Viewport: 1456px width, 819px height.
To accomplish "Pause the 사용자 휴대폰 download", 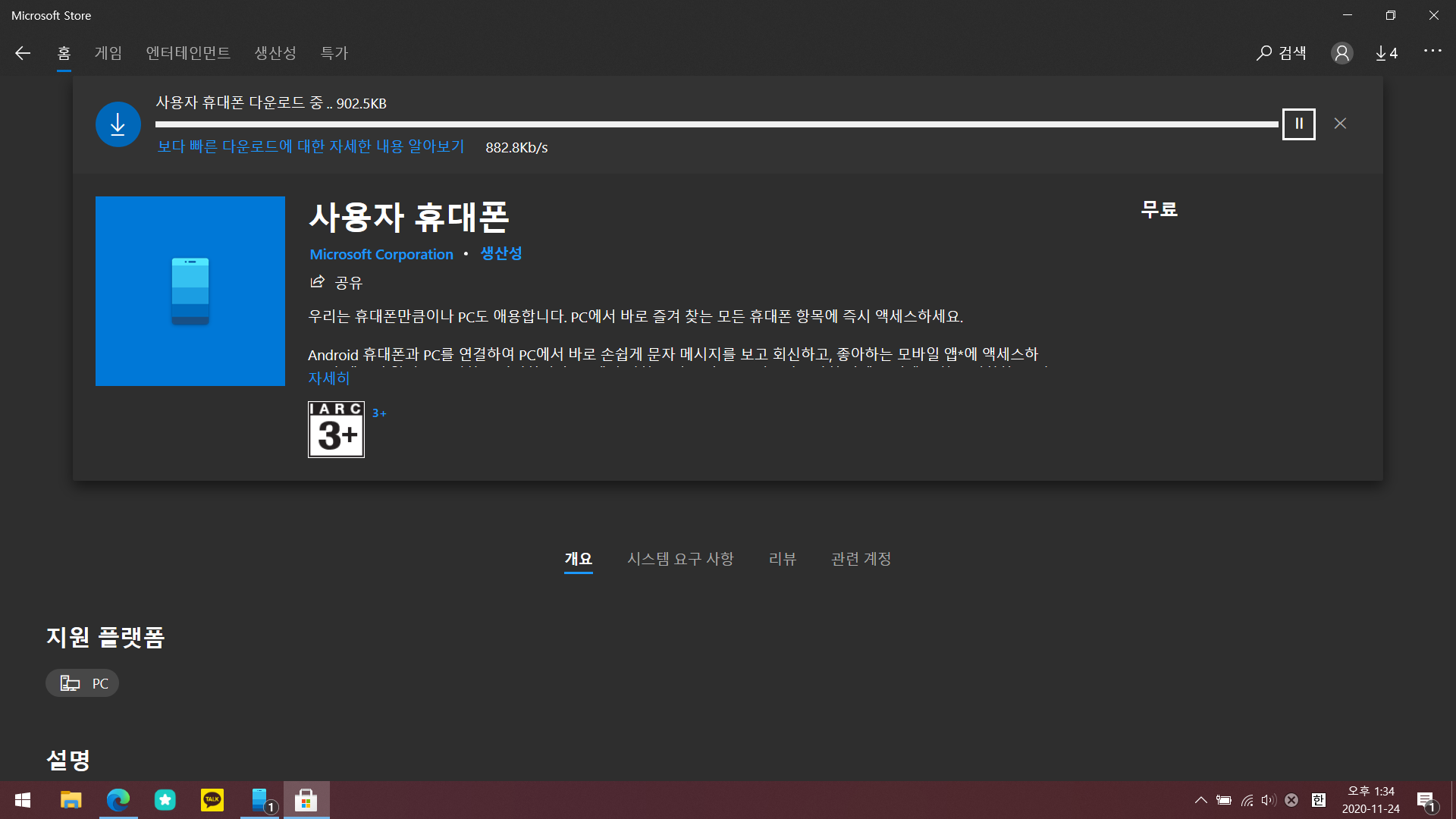I will click(x=1298, y=124).
